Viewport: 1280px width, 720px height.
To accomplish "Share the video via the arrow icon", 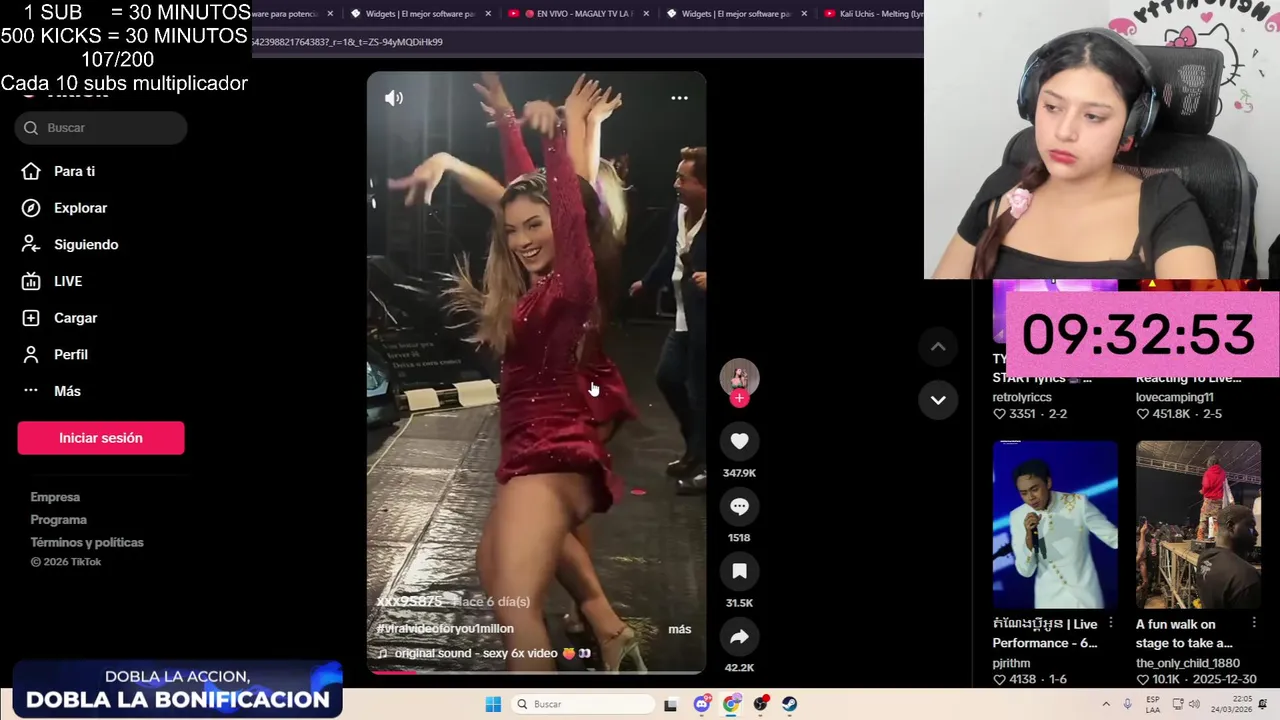I will pyautogui.click(x=739, y=636).
